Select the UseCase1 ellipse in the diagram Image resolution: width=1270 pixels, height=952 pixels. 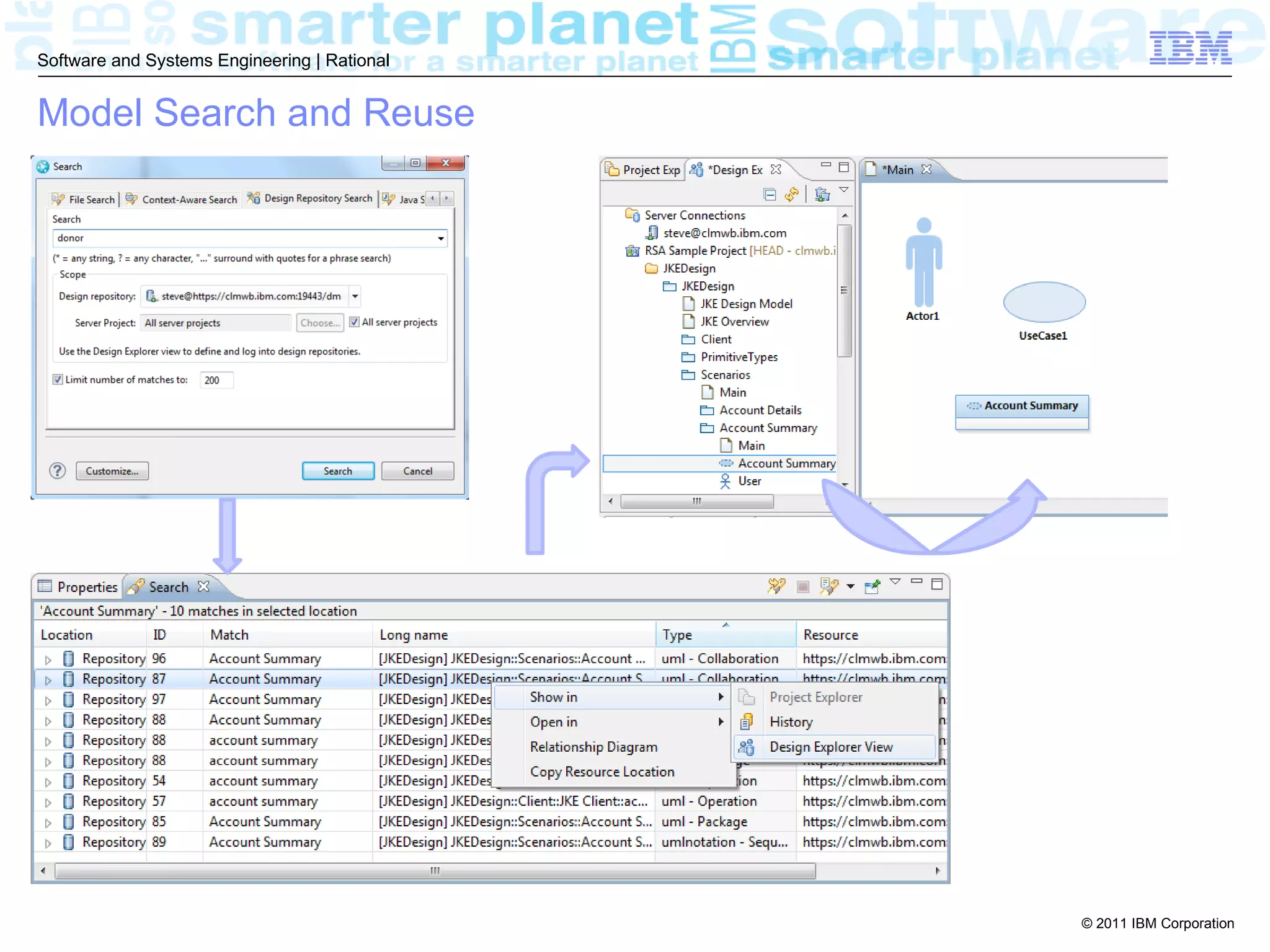[x=1044, y=302]
